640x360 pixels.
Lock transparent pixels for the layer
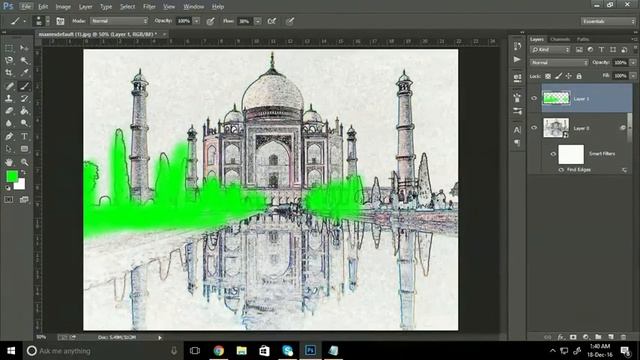click(x=548, y=76)
